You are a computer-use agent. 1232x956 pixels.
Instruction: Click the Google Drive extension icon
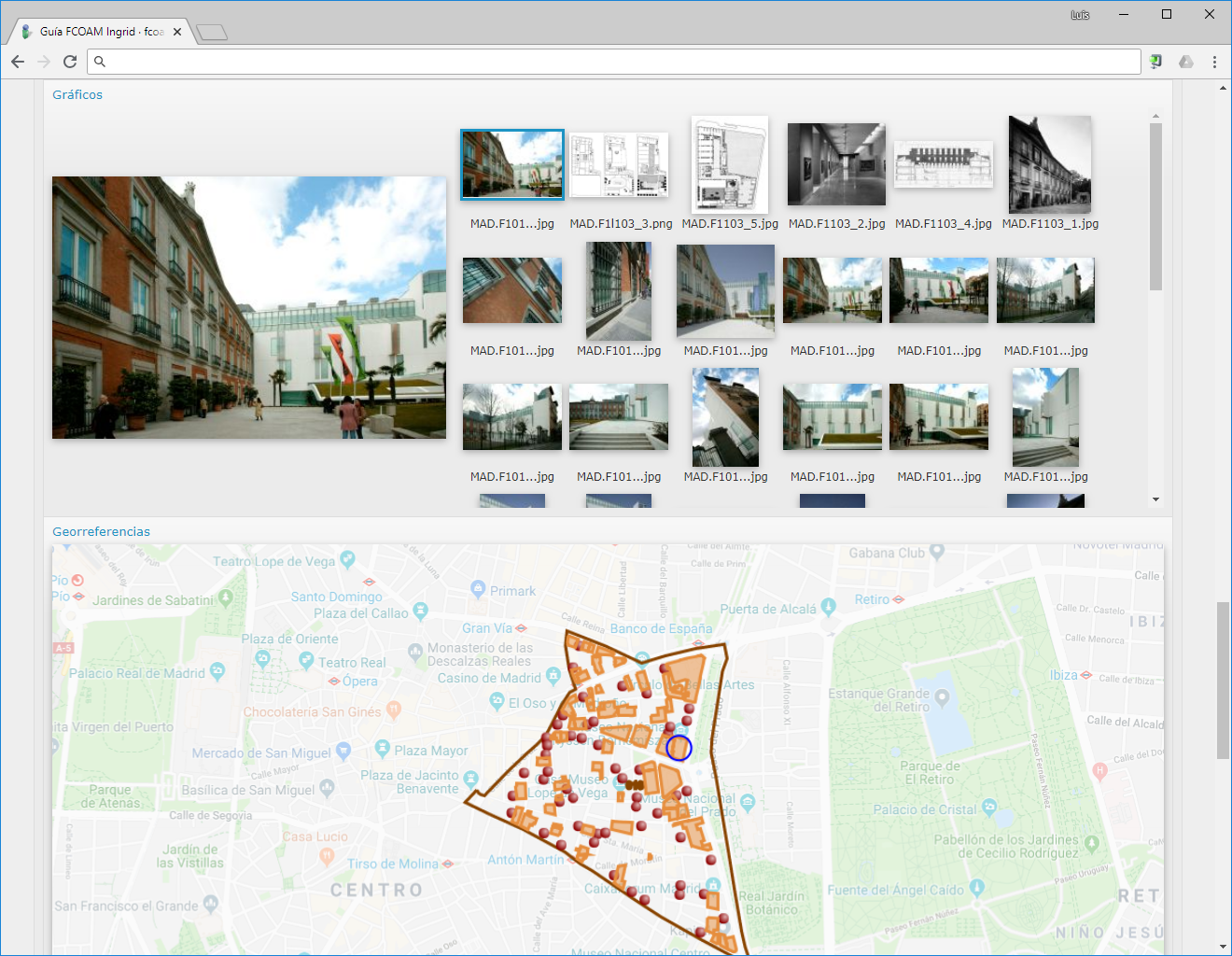(1185, 62)
